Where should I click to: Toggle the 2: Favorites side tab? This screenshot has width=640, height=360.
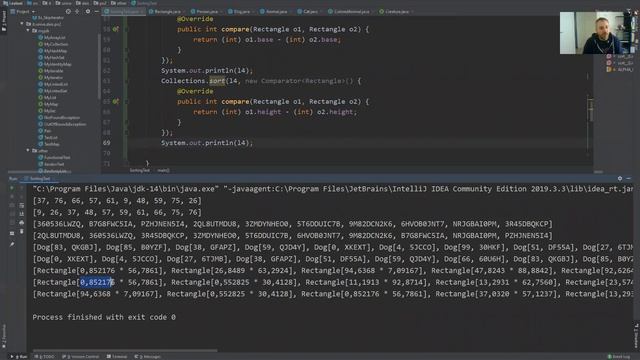(x=4, y=336)
